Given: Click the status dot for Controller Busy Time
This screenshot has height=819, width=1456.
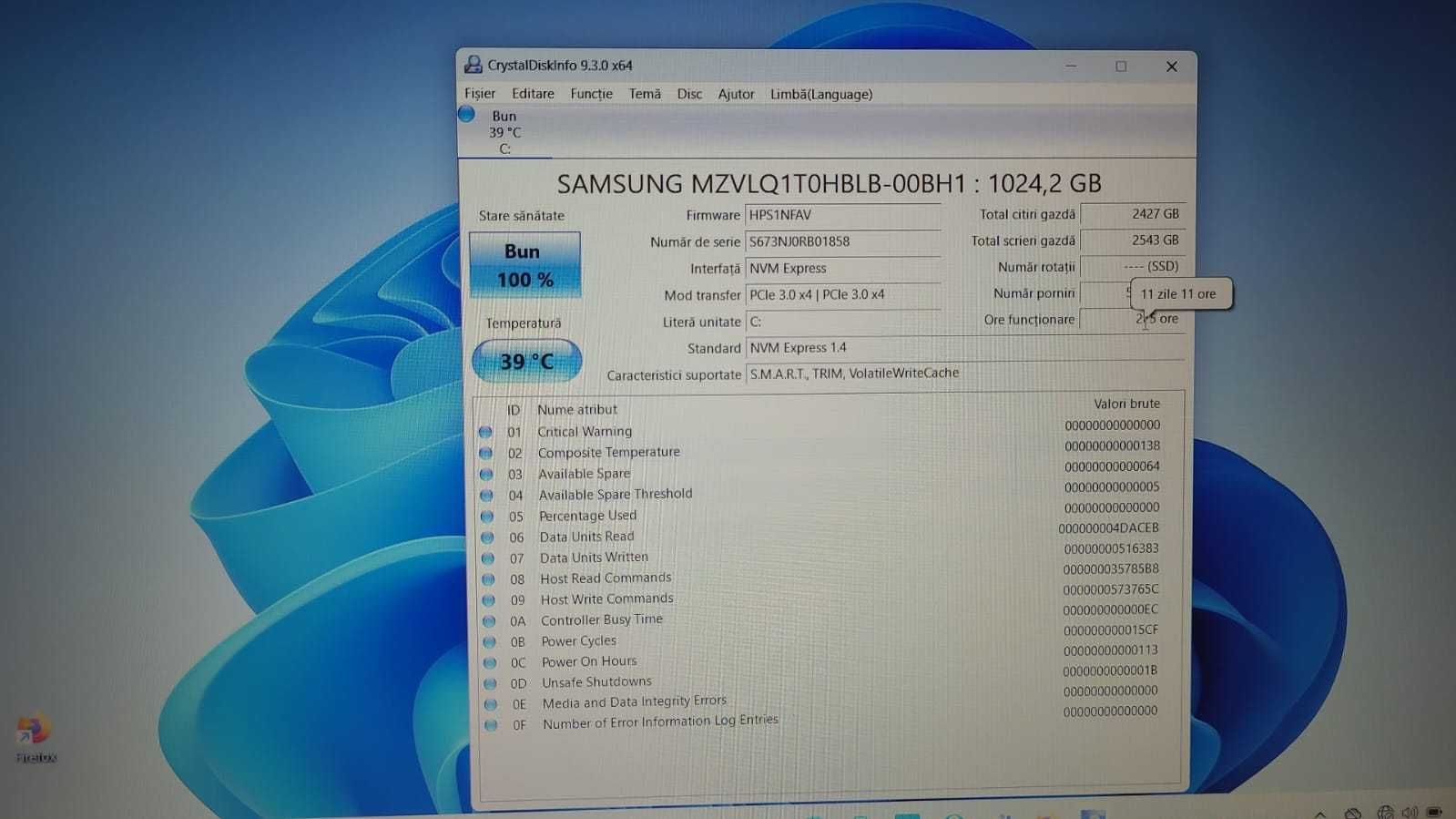Looking at the screenshot, I should click(489, 621).
